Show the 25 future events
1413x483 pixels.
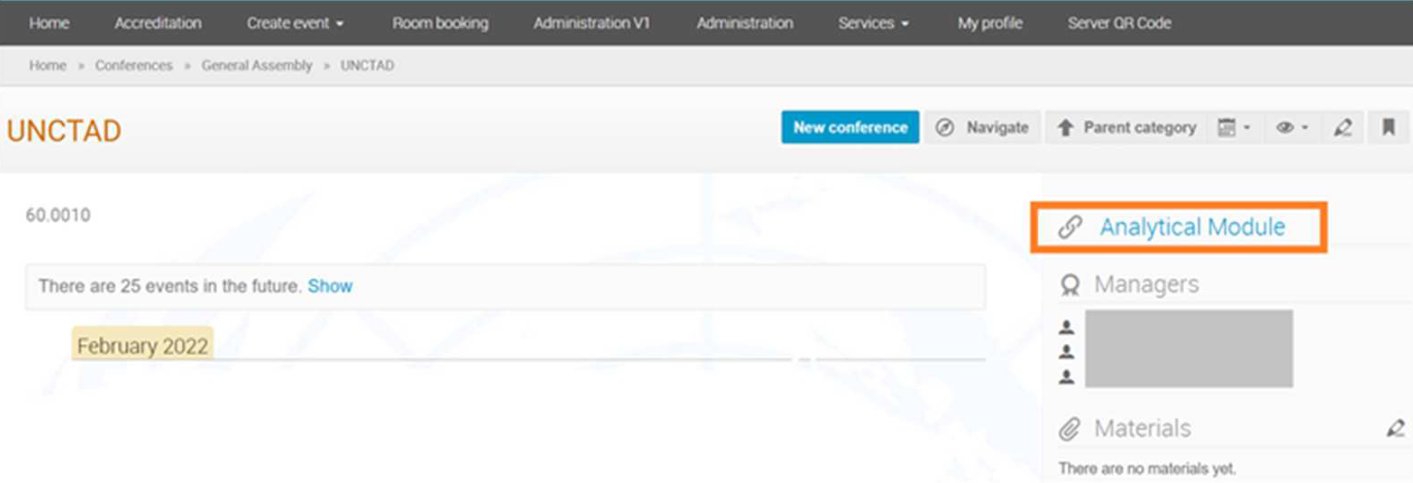tap(330, 286)
